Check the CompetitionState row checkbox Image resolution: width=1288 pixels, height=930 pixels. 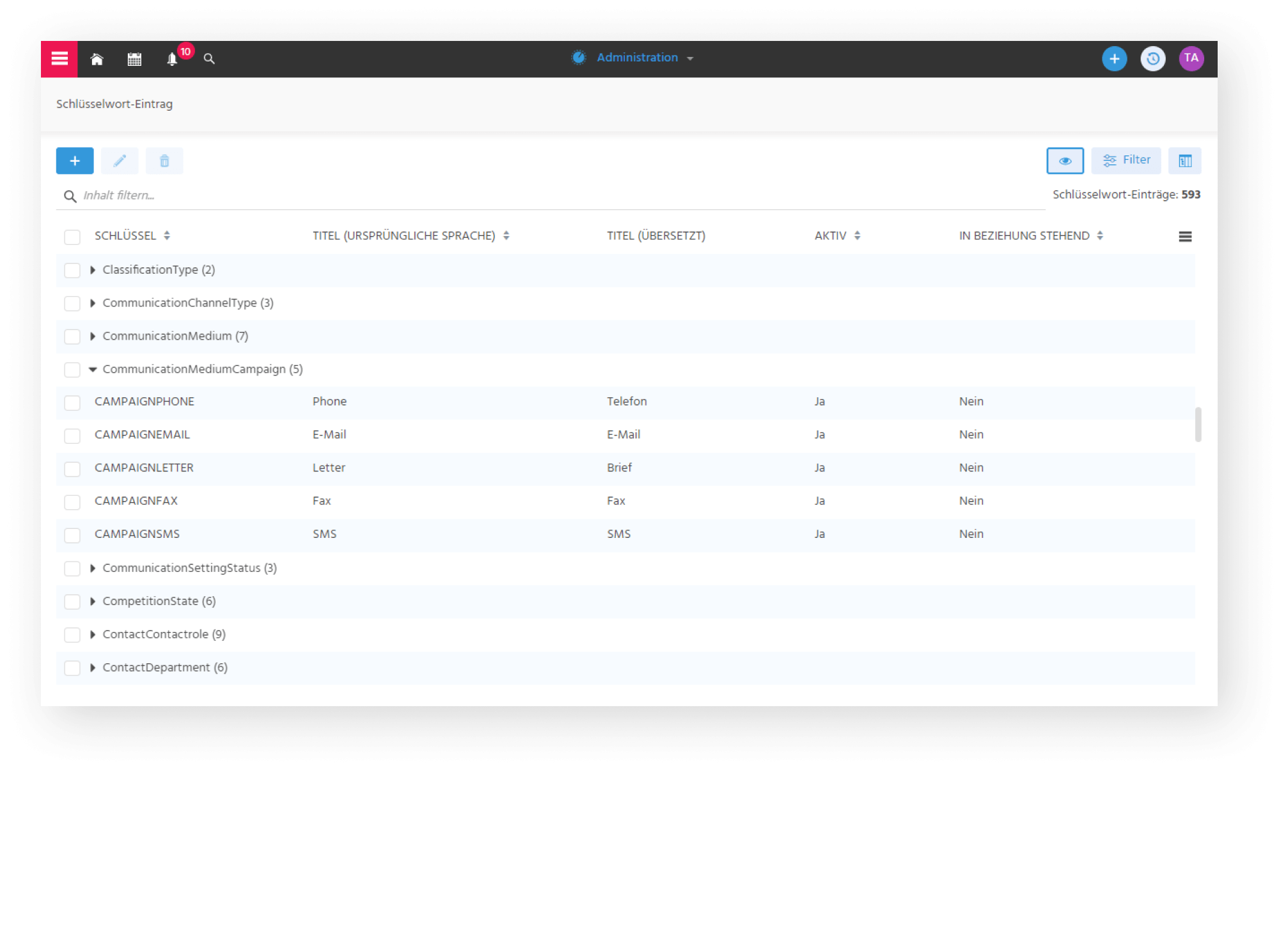point(72,602)
